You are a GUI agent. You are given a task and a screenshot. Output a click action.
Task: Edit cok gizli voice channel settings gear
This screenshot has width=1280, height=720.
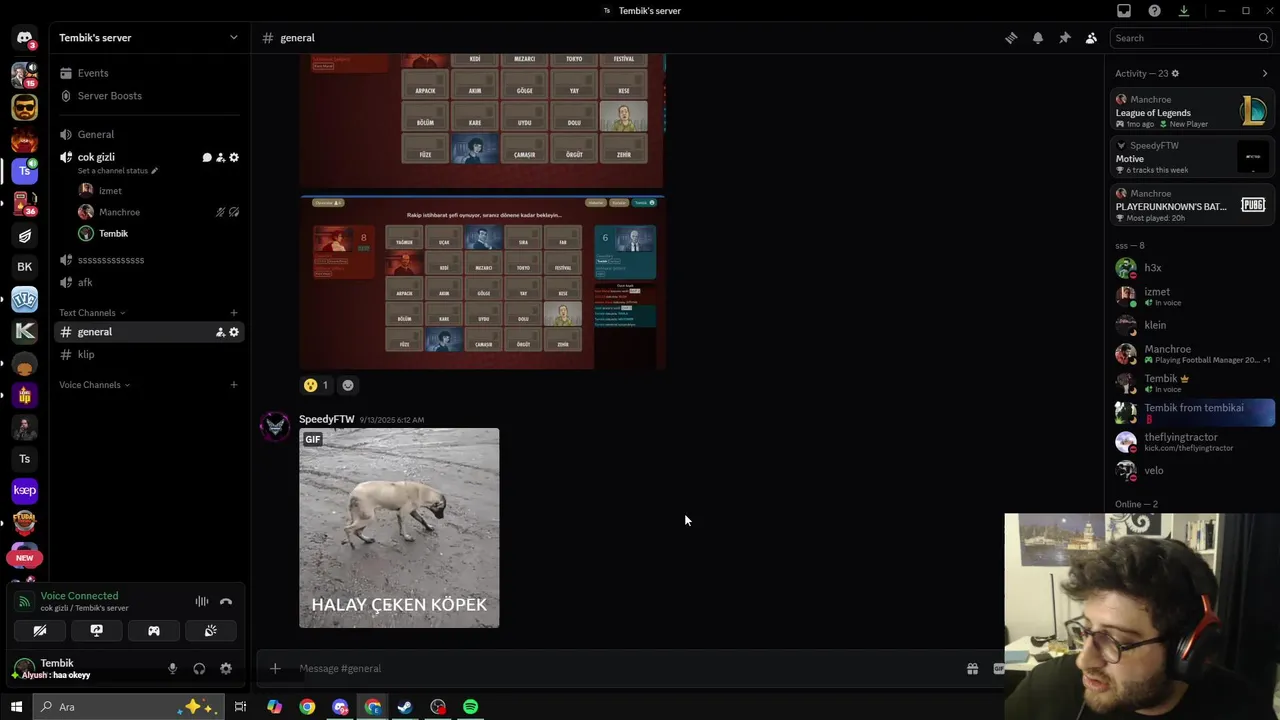pyautogui.click(x=234, y=158)
